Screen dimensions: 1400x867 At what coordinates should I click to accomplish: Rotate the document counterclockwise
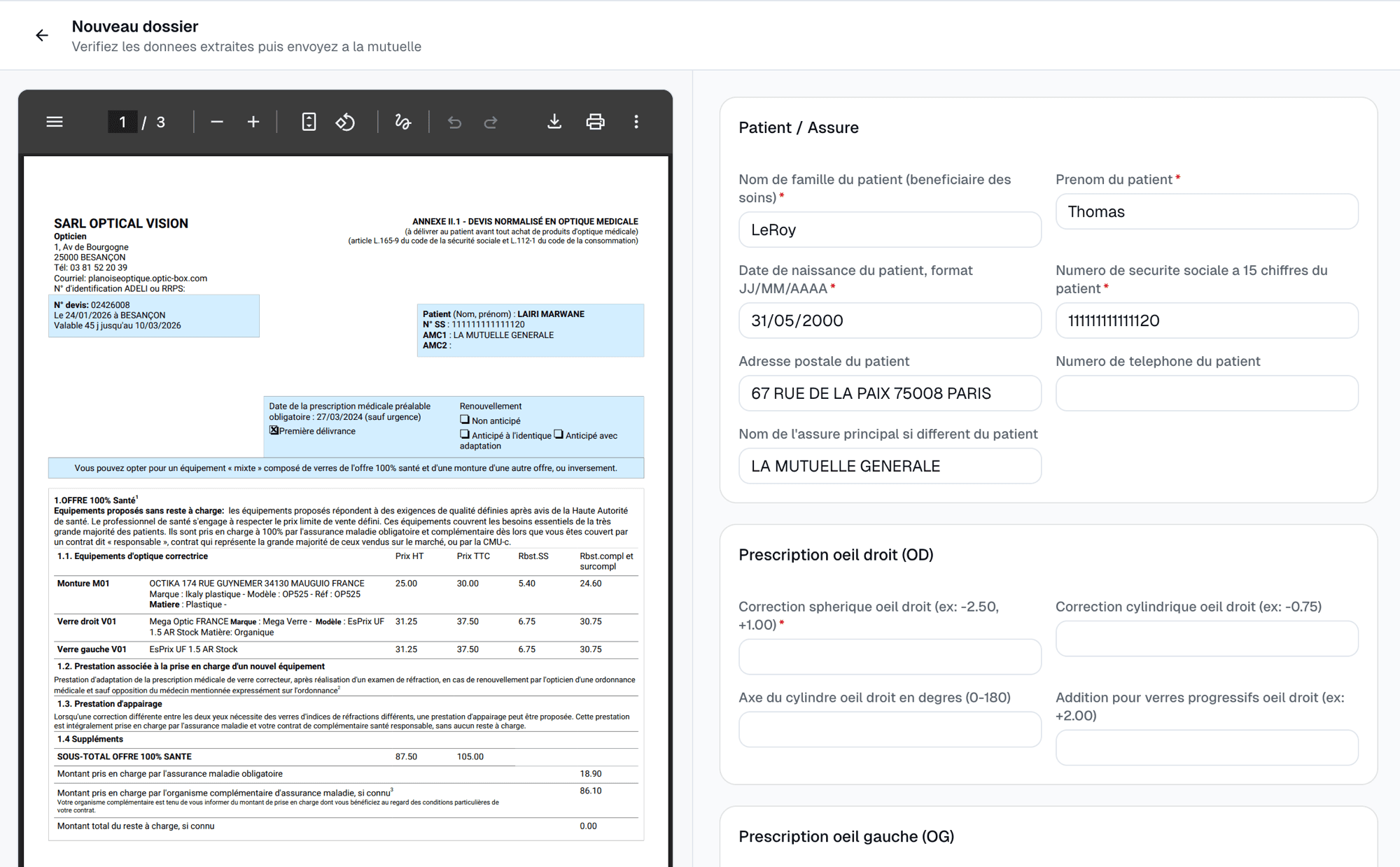pyautogui.click(x=346, y=121)
